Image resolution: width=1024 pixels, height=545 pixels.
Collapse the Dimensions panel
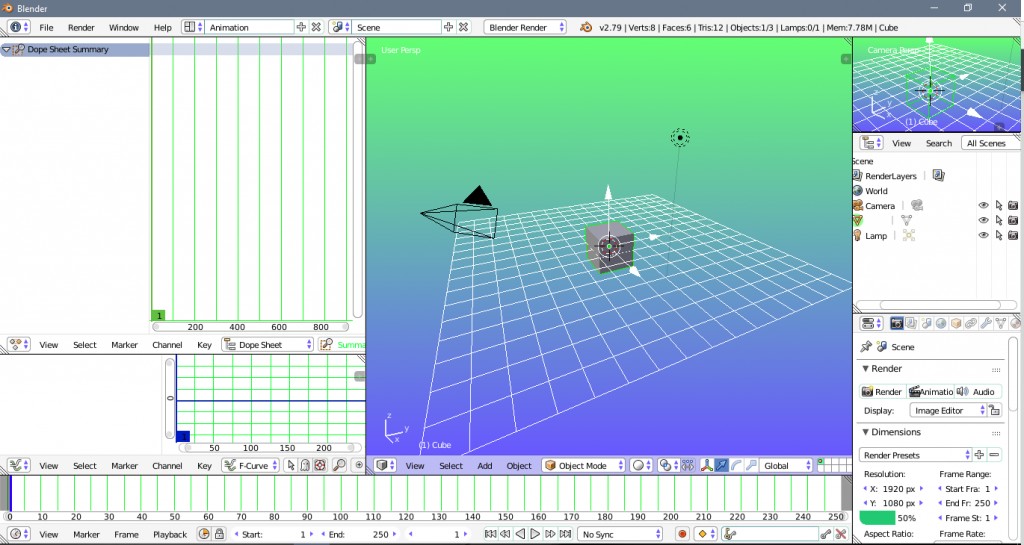(x=866, y=432)
